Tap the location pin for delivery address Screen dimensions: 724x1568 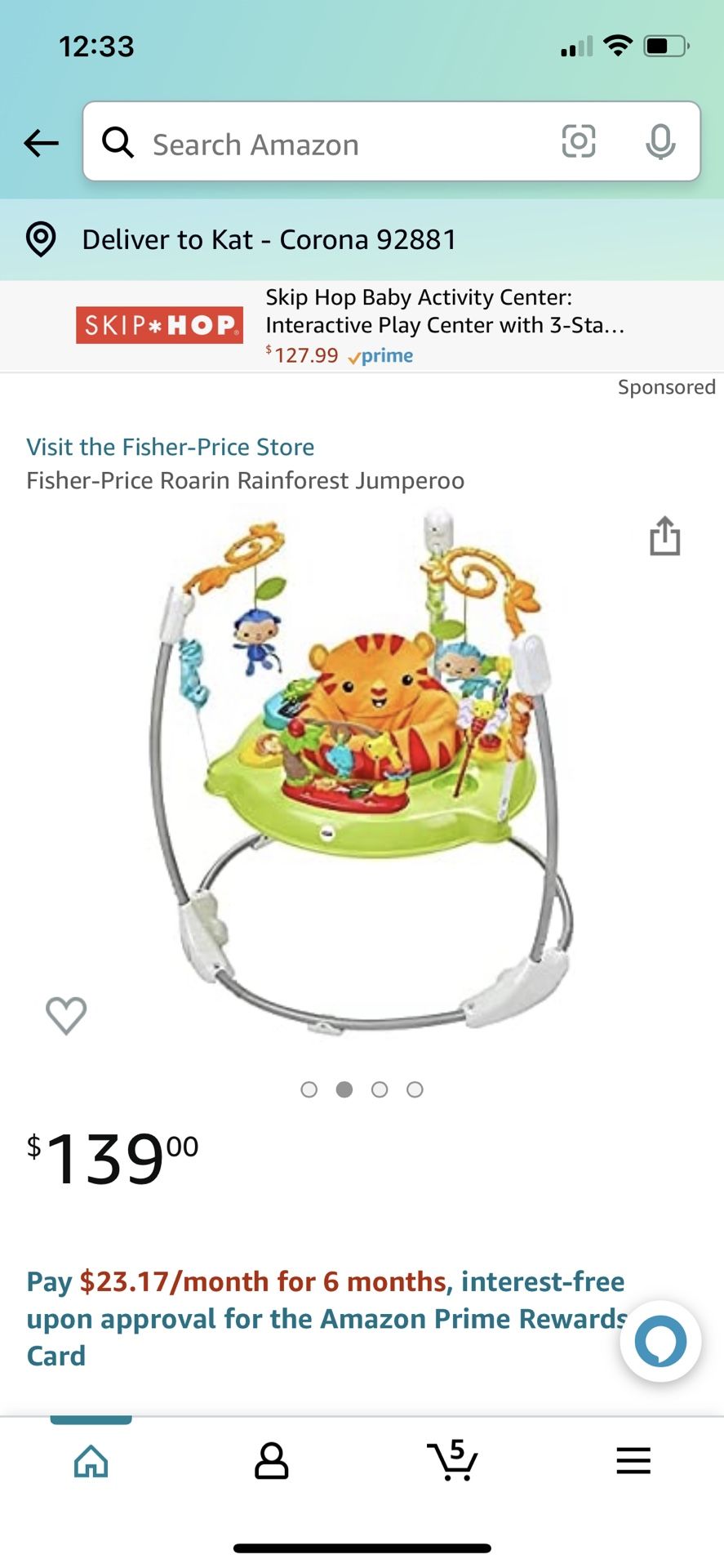[39, 238]
